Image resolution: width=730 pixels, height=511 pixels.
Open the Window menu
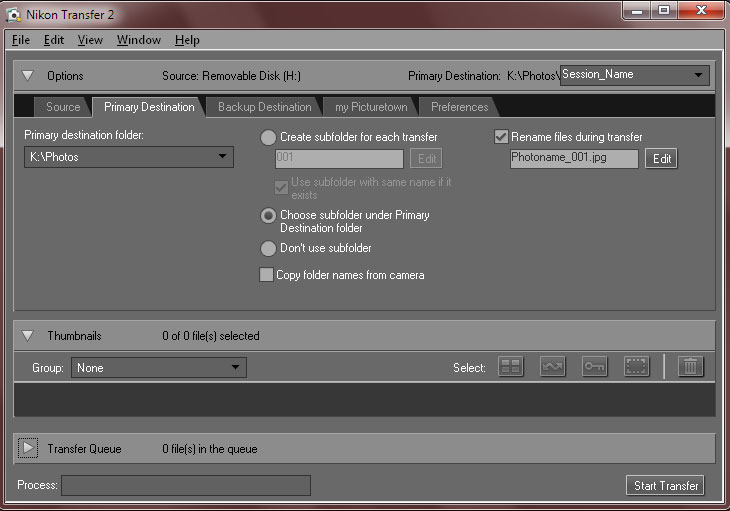[139, 40]
